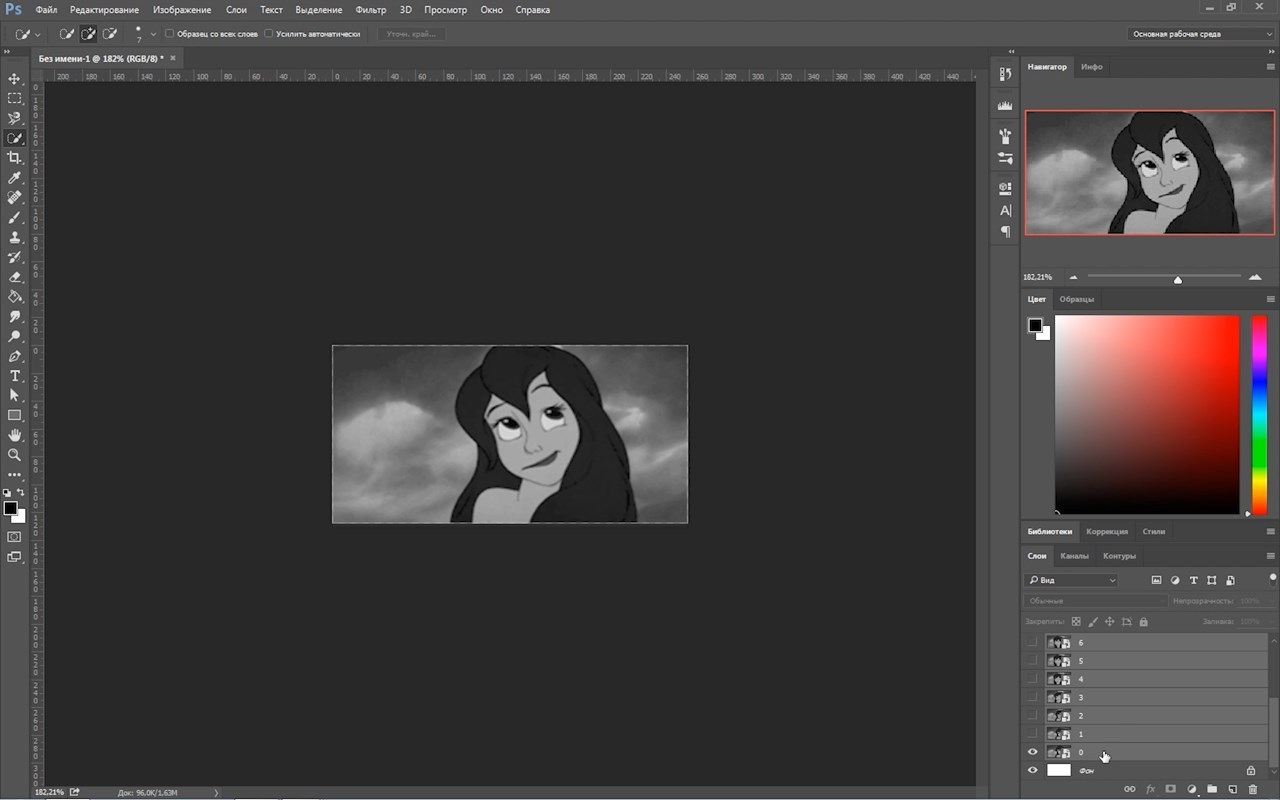Hide the Фон layer eye icon
This screenshot has width=1280, height=800.
pos(1033,770)
